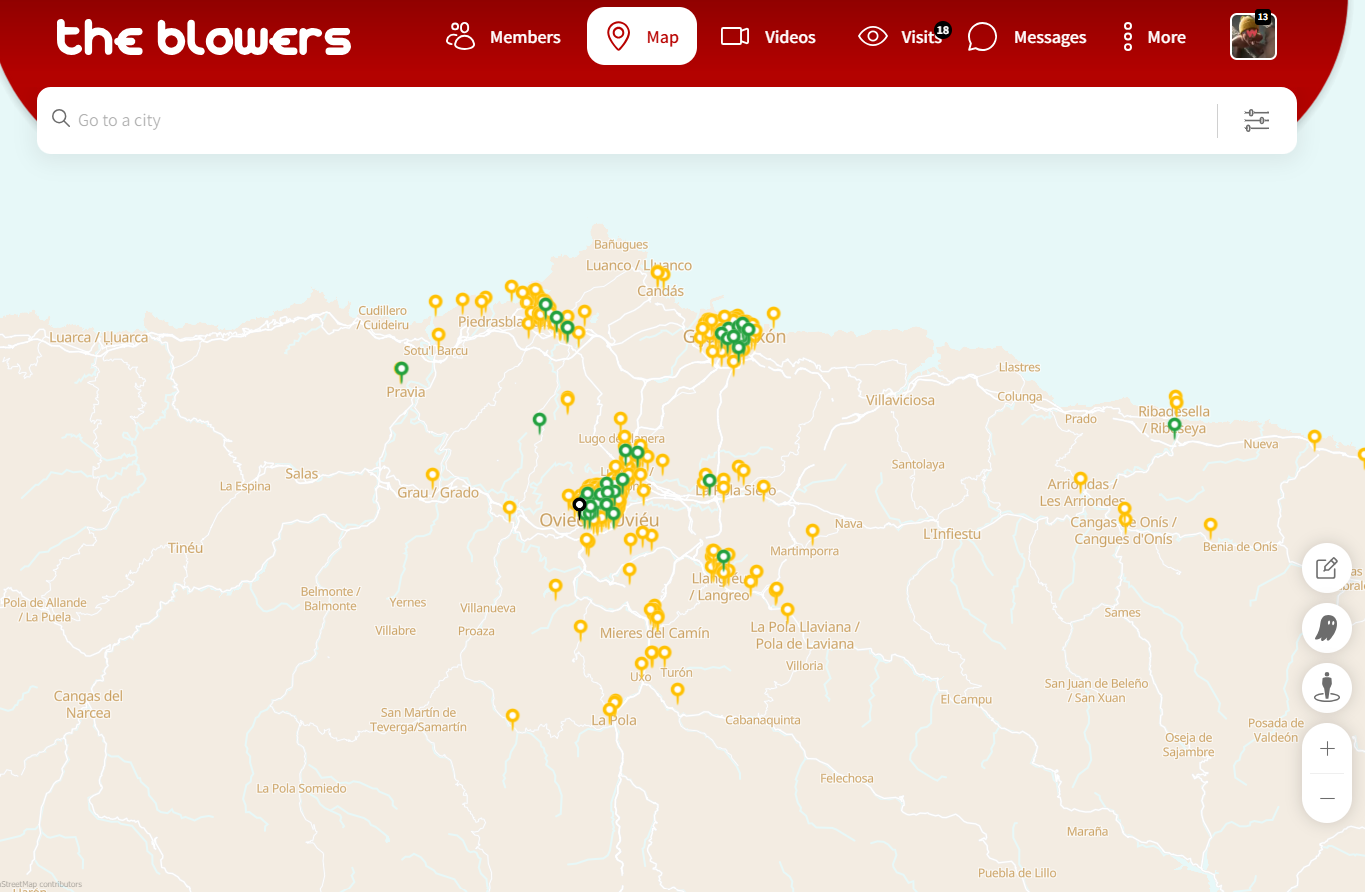Toggle ghost mode icon

pos(1327,628)
